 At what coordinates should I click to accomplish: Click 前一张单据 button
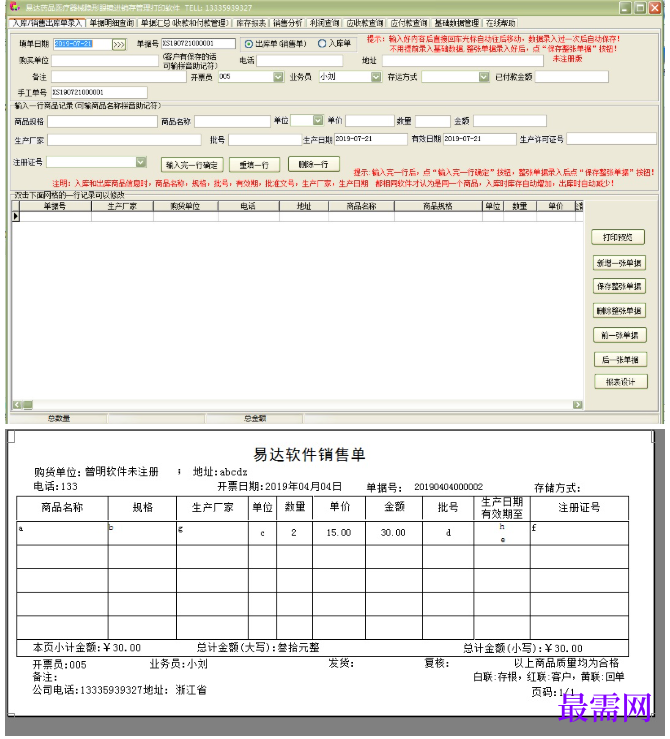620,336
